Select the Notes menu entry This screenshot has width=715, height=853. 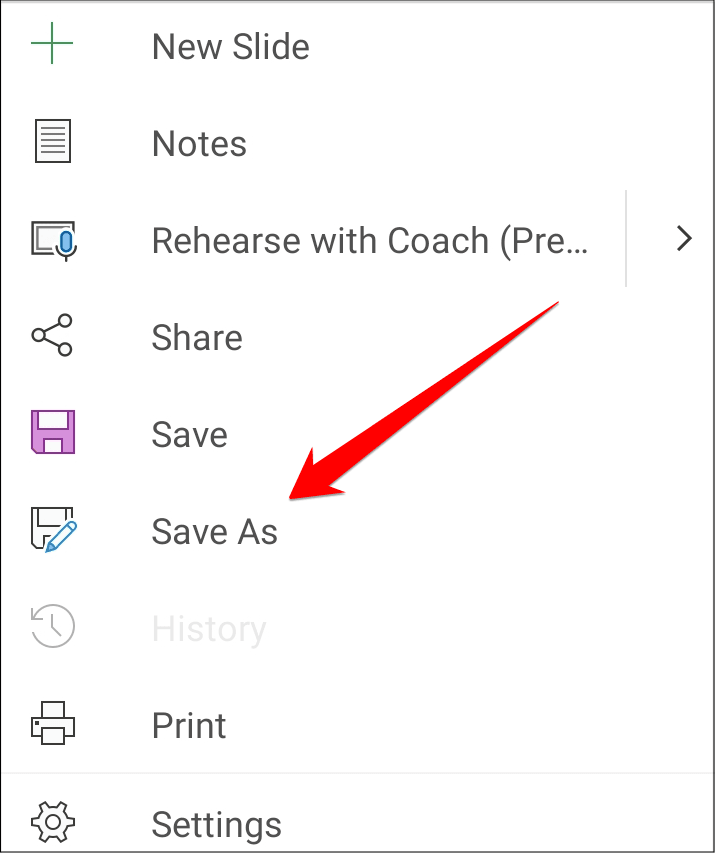tap(199, 143)
